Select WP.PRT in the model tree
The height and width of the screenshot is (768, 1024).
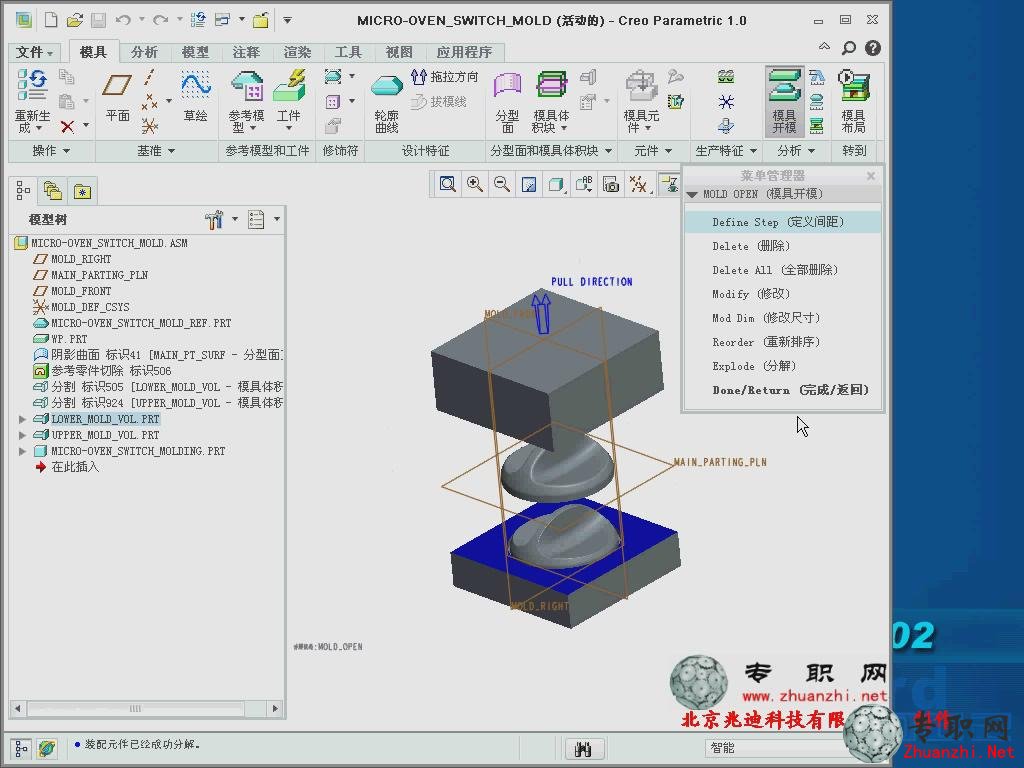coord(69,339)
